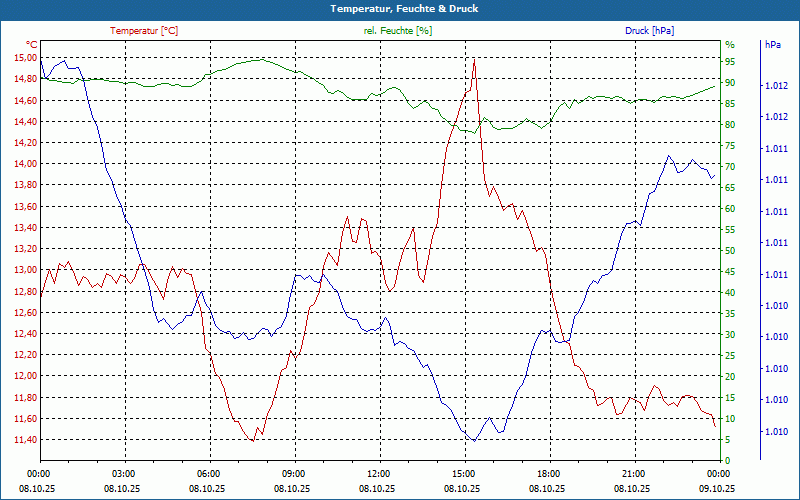This screenshot has height=500, width=800.
Task: Click the blue 'hPa' axis unit label
Action: [x=772, y=45]
